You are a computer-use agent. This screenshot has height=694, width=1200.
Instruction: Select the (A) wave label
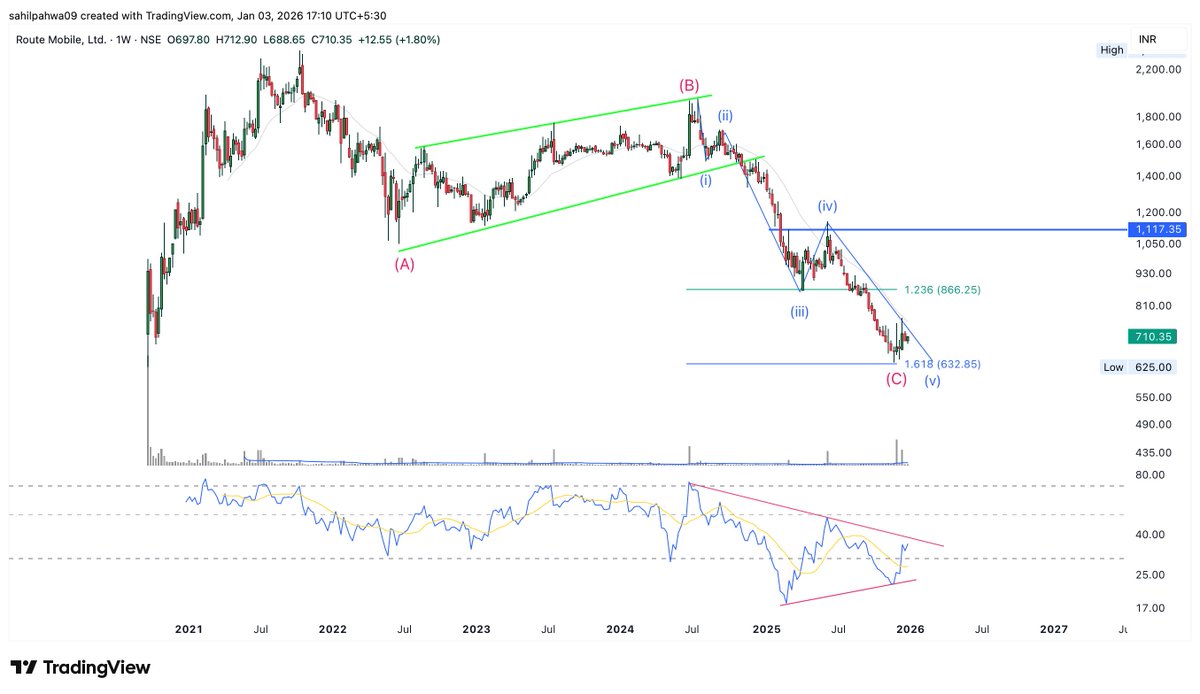[404, 264]
